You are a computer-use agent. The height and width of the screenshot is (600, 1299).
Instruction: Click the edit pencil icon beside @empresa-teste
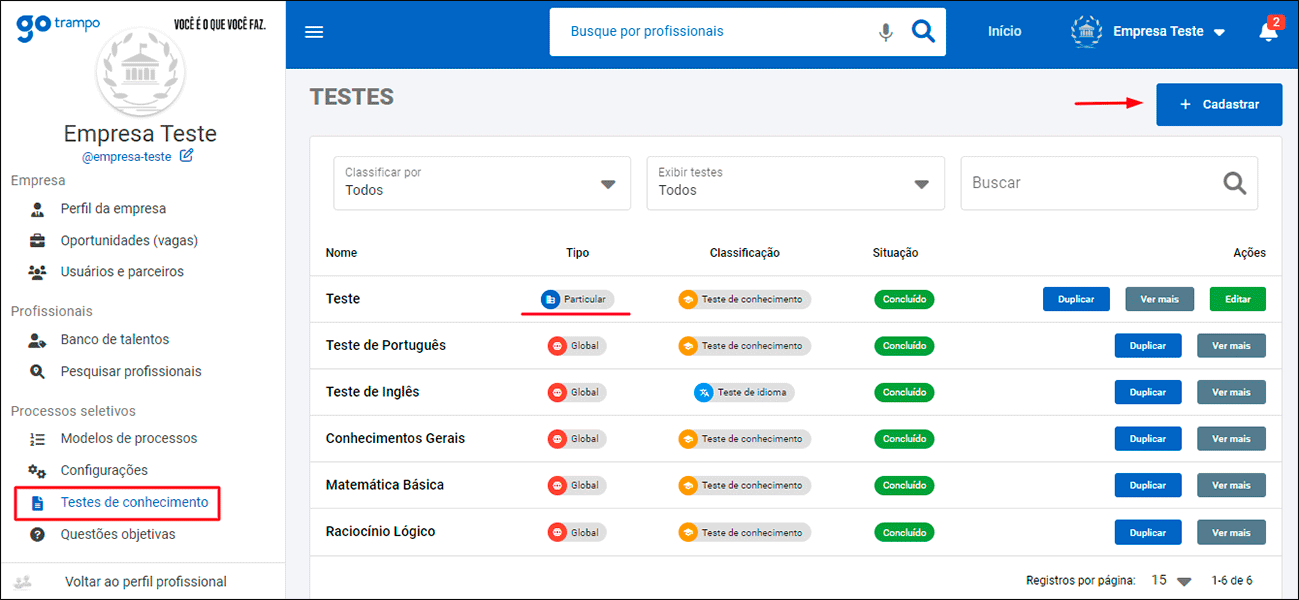(186, 156)
